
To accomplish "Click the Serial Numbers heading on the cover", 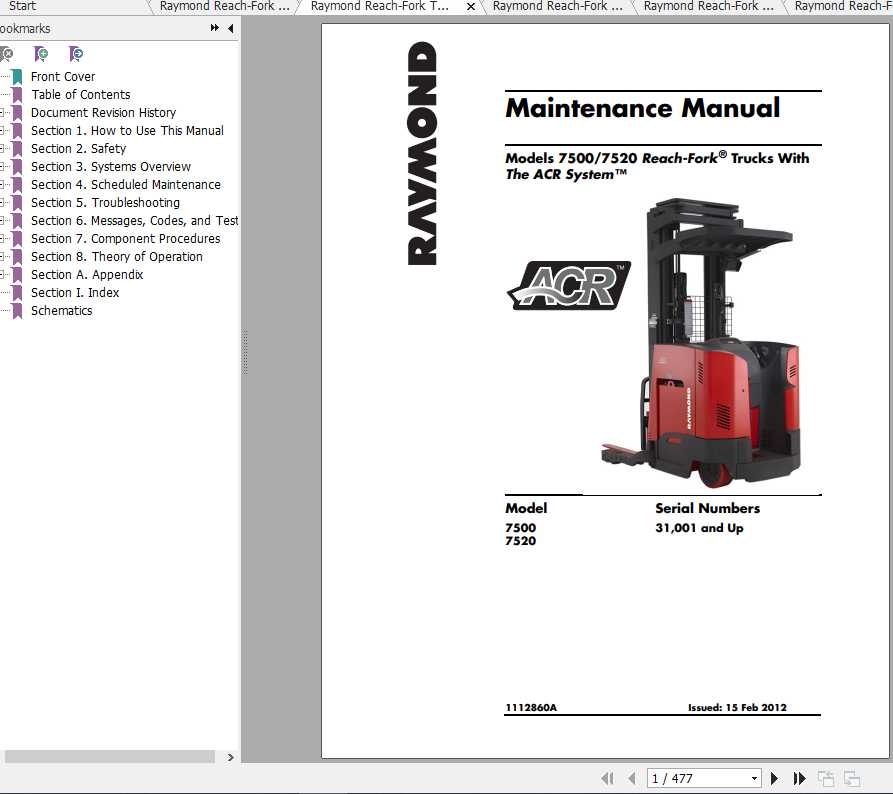I will coord(707,508).
